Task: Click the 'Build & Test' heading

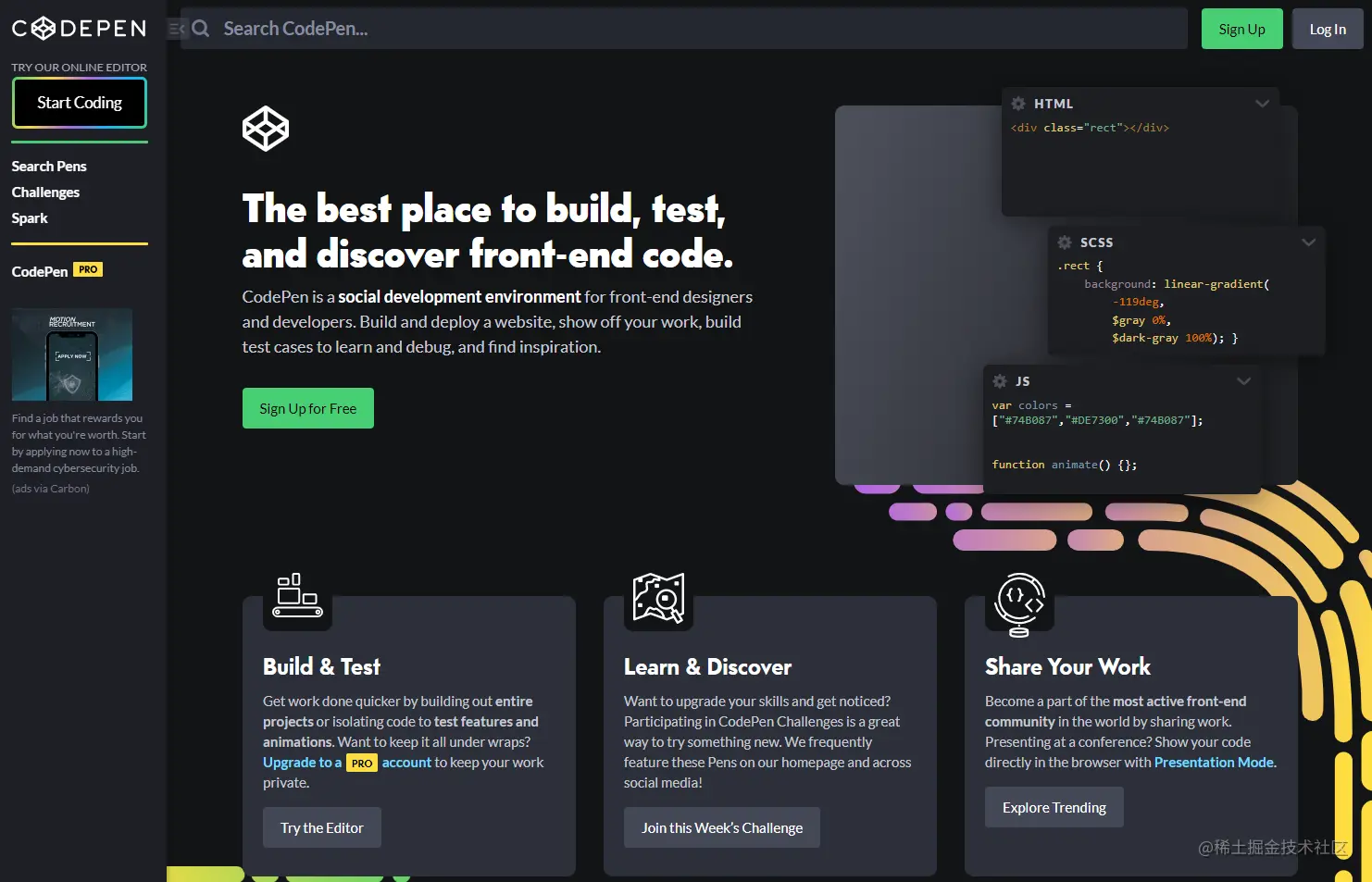Action: tap(321, 667)
